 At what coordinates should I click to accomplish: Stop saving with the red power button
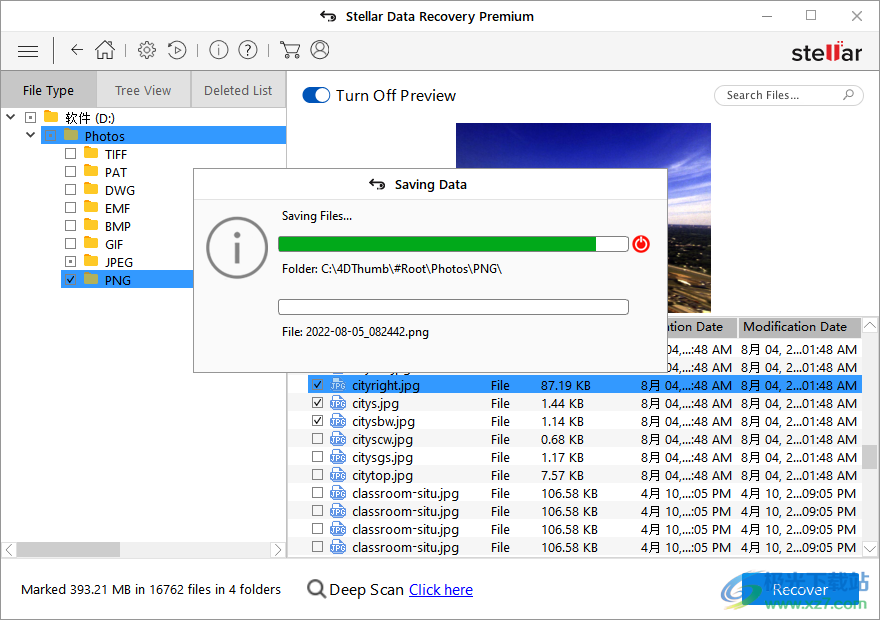click(x=641, y=244)
